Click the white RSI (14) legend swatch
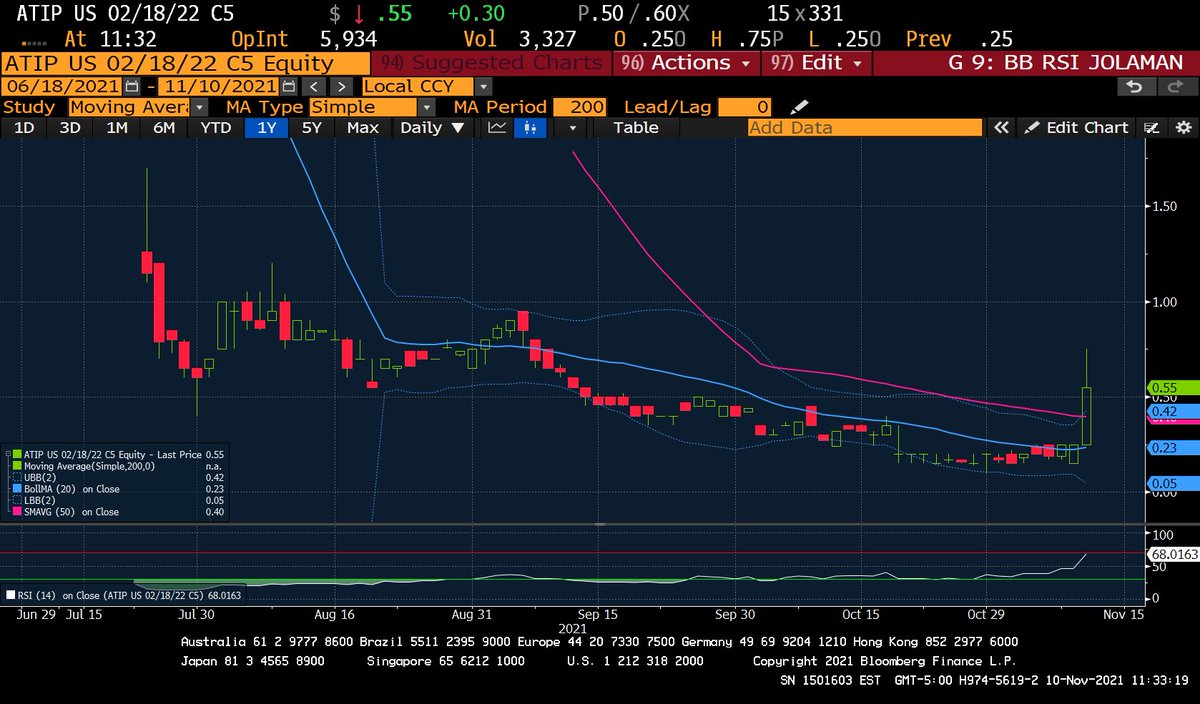 coord(11,595)
